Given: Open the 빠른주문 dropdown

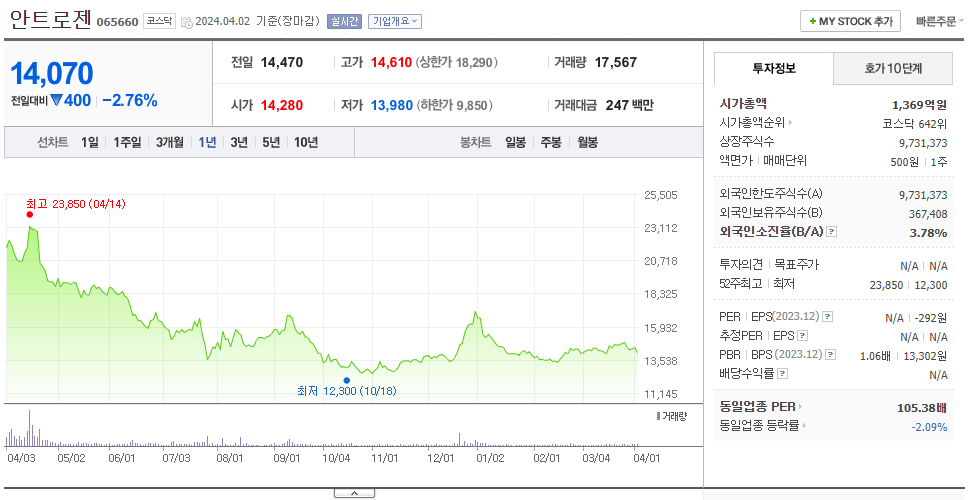Looking at the screenshot, I should 940,22.
